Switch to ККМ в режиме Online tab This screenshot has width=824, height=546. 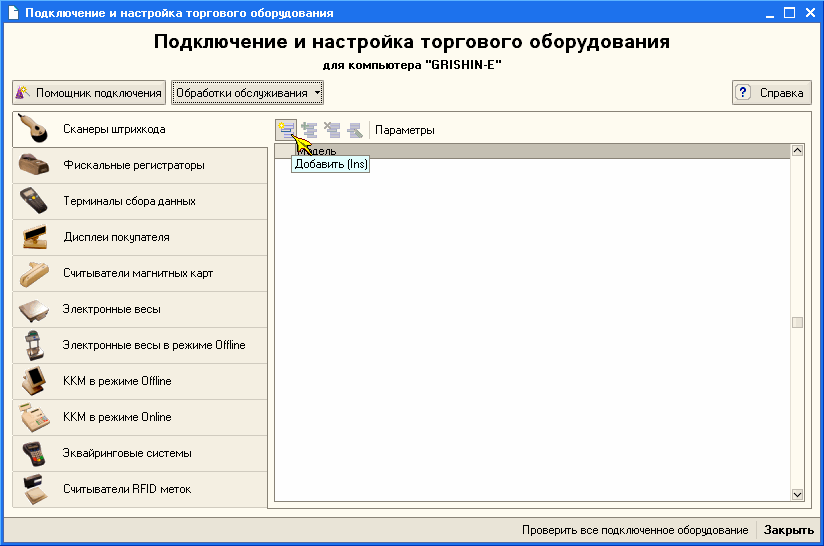point(140,417)
